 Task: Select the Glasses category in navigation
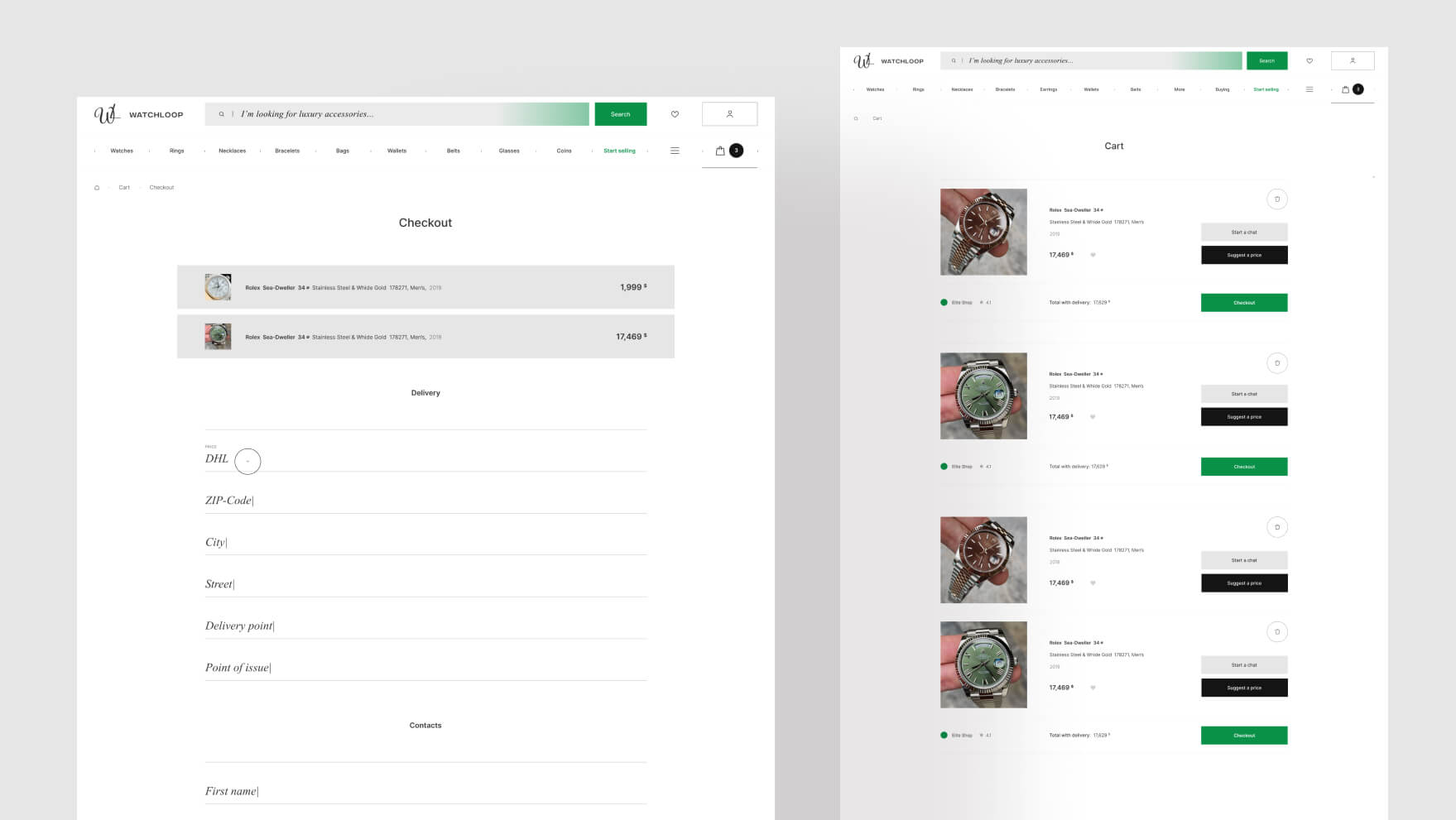509,151
